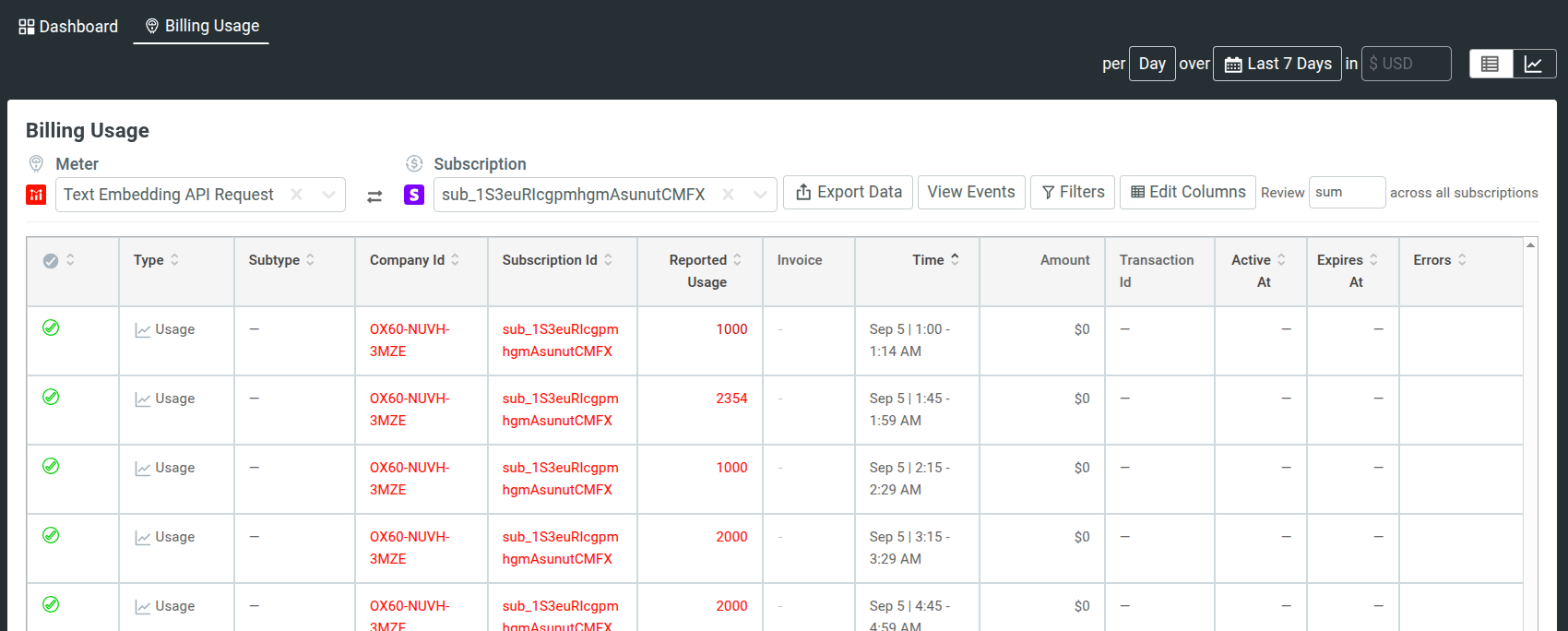Click reported usage value 2354
This screenshot has width=1568, height=631.
tap(731, 399)
